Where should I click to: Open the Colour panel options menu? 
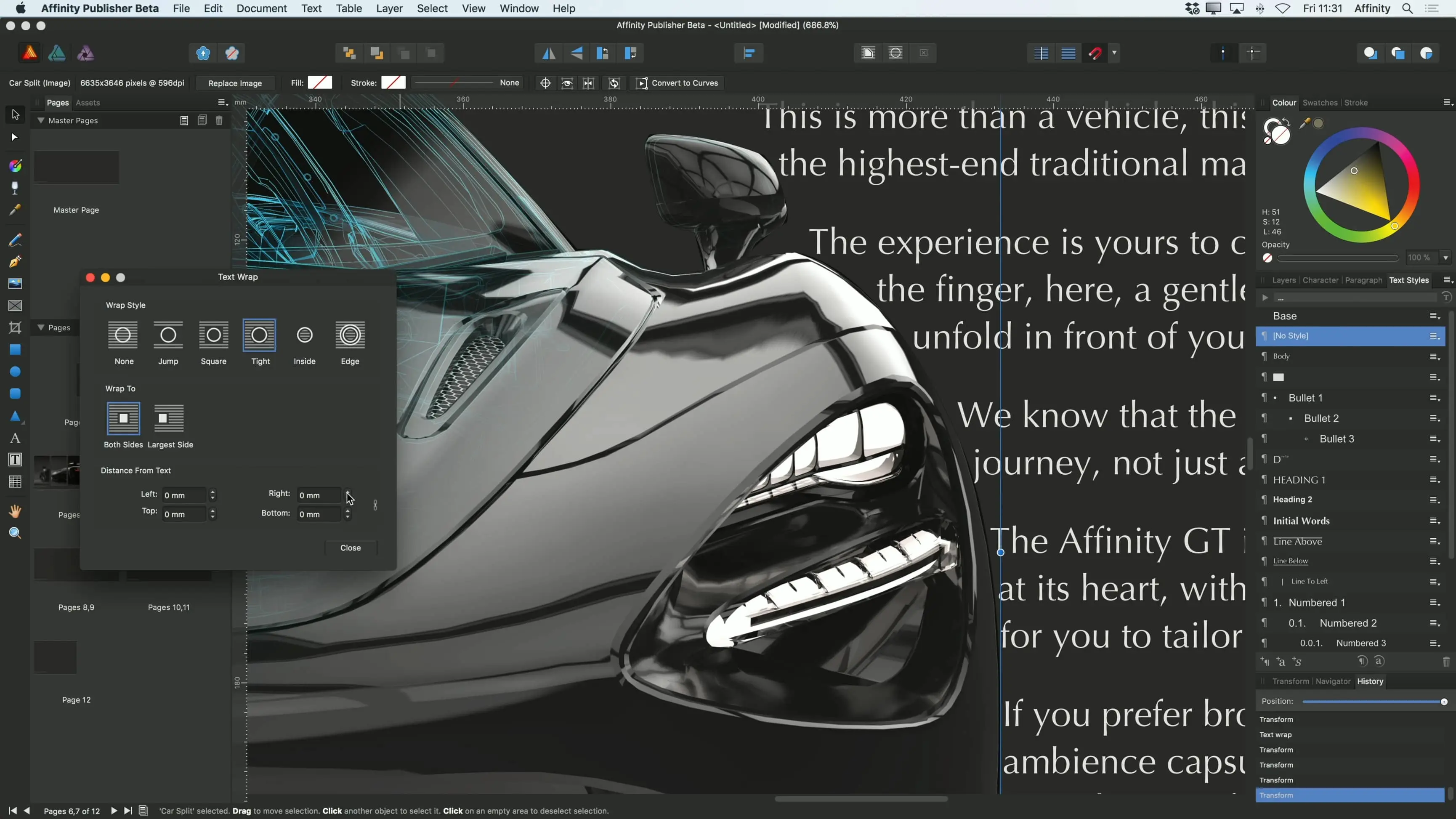point(1448,103)
